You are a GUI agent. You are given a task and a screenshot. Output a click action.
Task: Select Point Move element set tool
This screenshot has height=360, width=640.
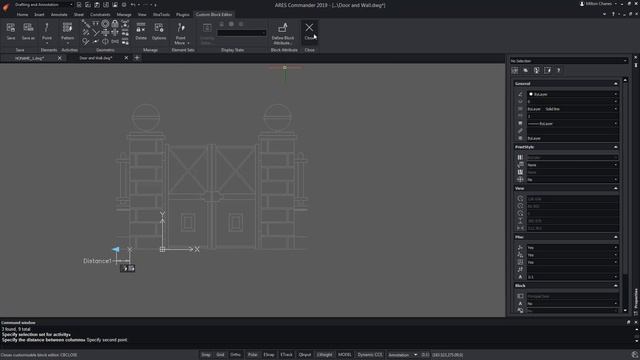tap(181, 33)
